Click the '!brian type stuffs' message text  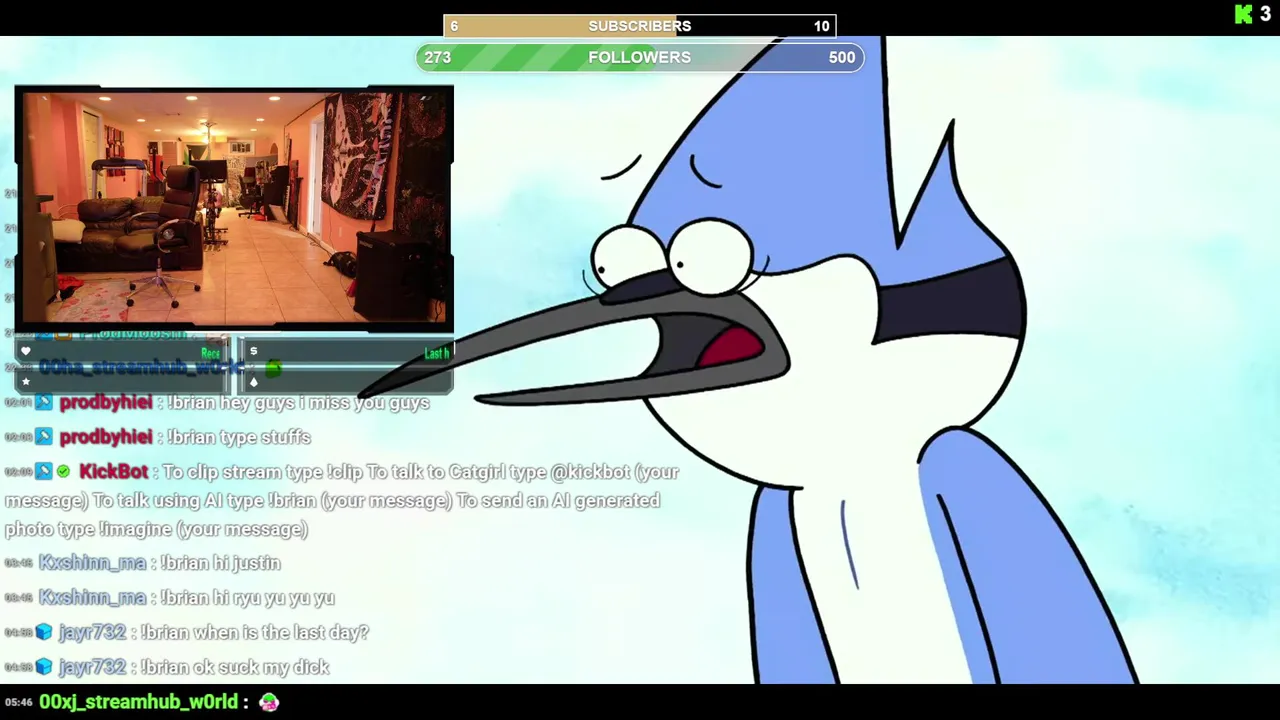[x=238, y=437]
